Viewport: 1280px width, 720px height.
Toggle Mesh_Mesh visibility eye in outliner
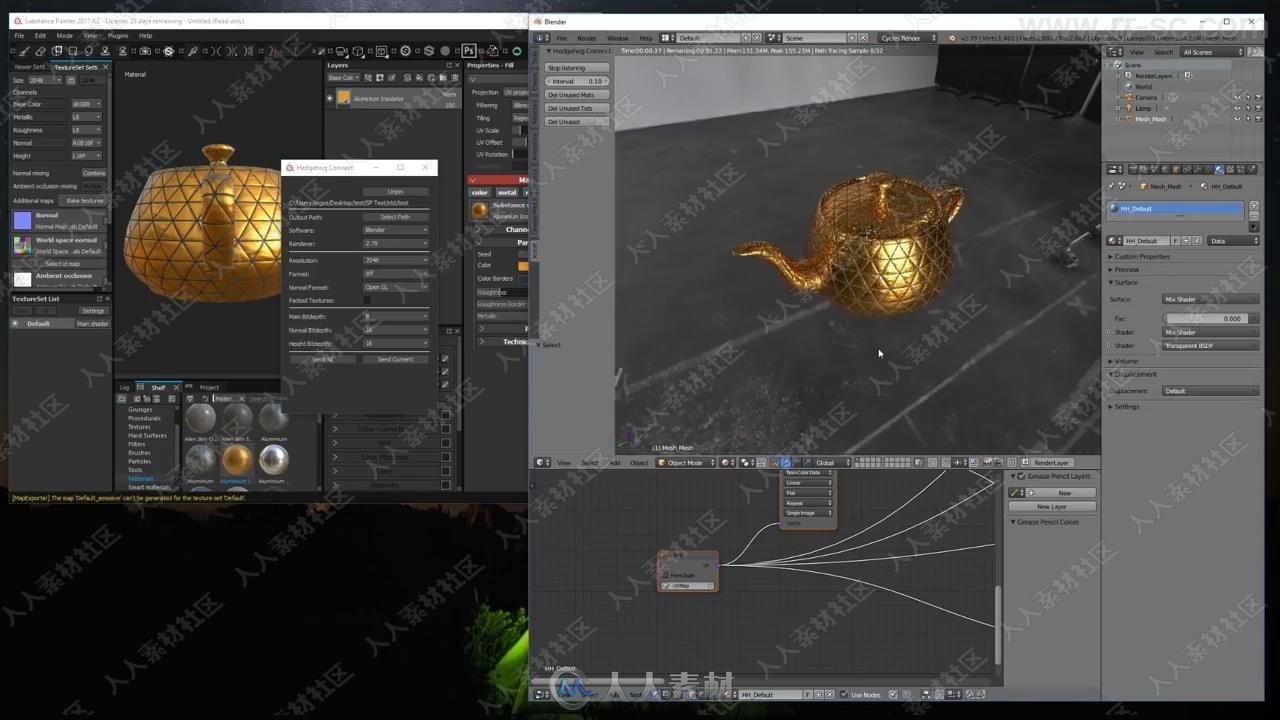1237,118
